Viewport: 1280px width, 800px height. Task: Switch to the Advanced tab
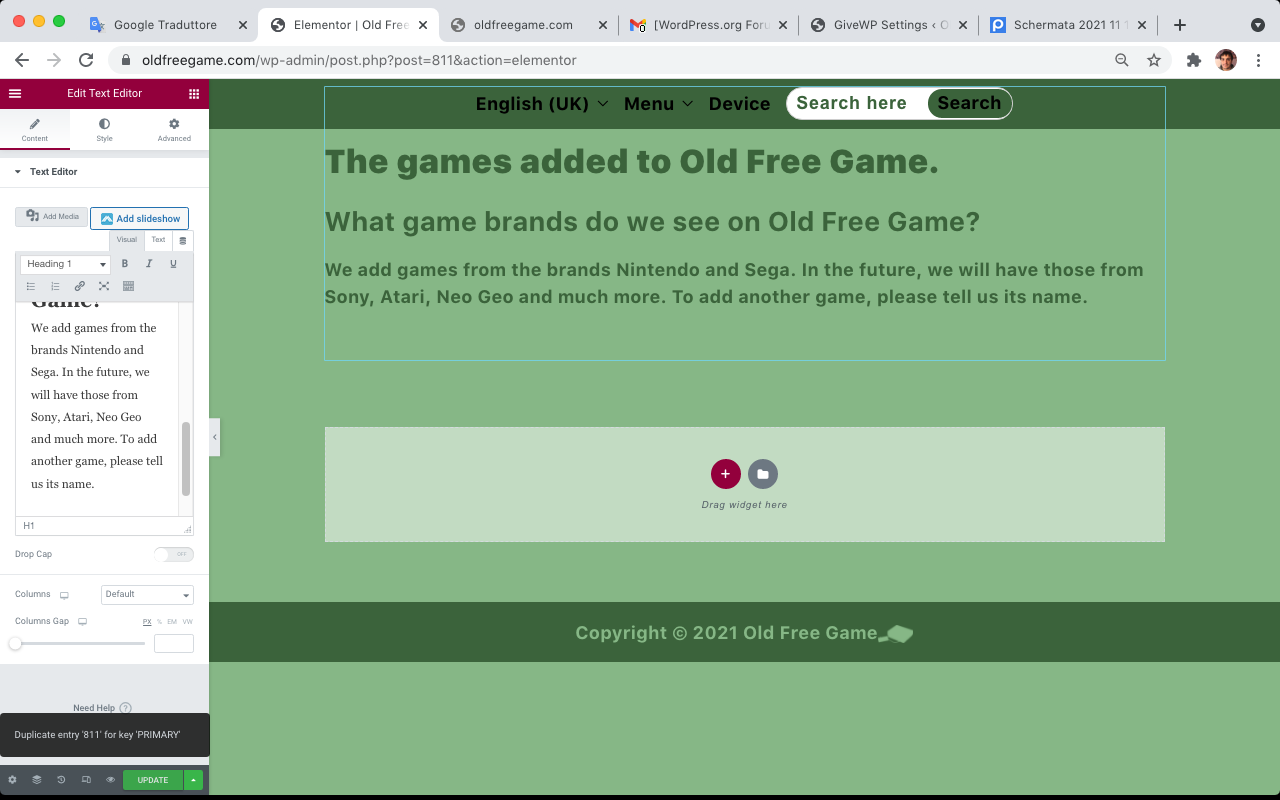point(174,130)
